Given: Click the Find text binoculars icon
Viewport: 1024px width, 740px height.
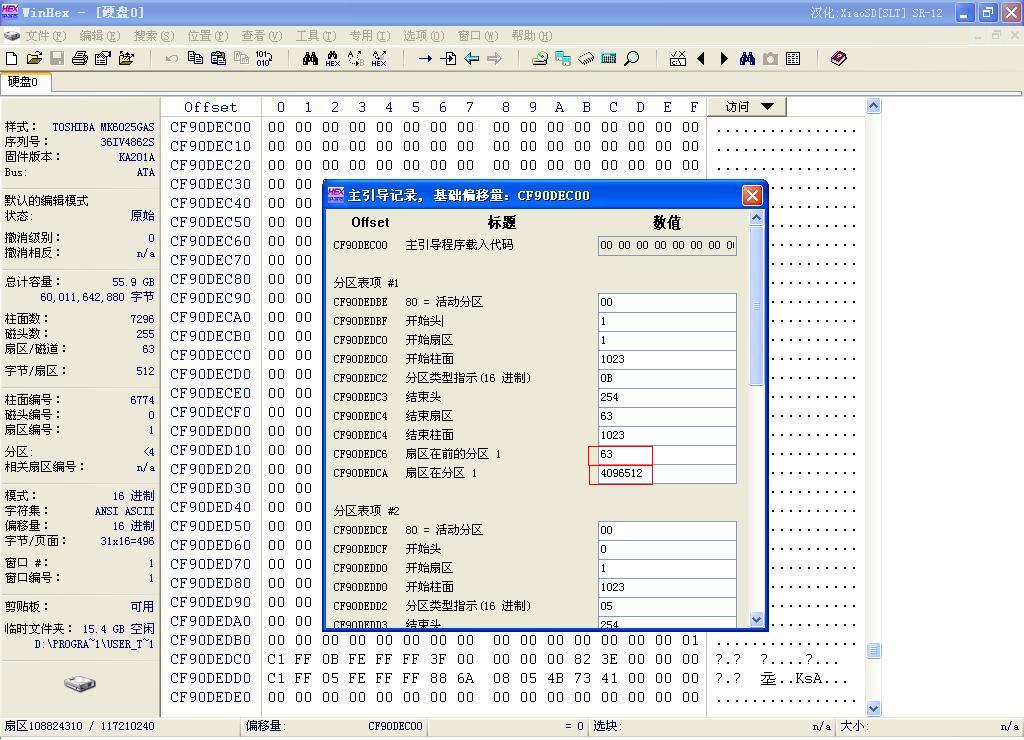Looking at the screenshot, I should [x=310, y=59].
